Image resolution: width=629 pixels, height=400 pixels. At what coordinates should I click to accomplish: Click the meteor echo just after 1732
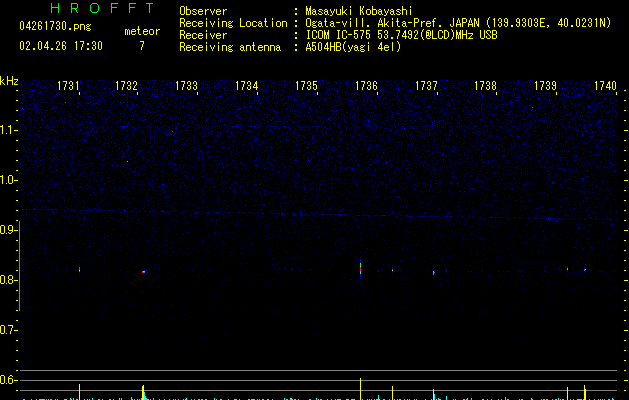coord(144,272)
